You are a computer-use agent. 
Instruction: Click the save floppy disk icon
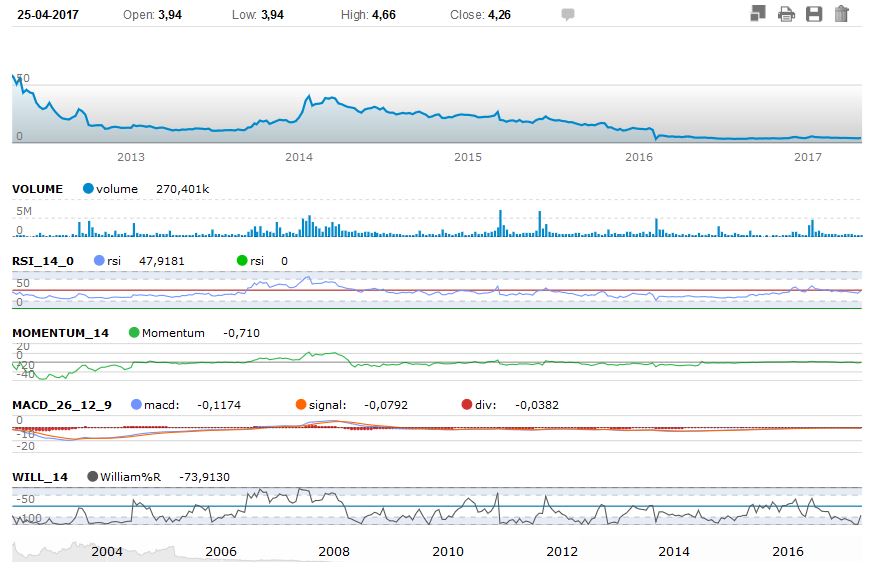coord(813,14)
